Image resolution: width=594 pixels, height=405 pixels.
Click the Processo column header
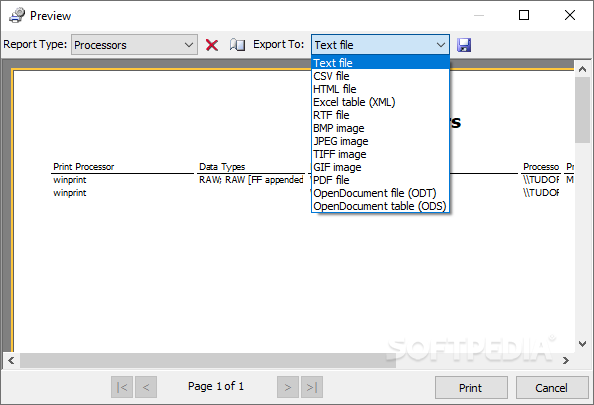pos(541,167)
